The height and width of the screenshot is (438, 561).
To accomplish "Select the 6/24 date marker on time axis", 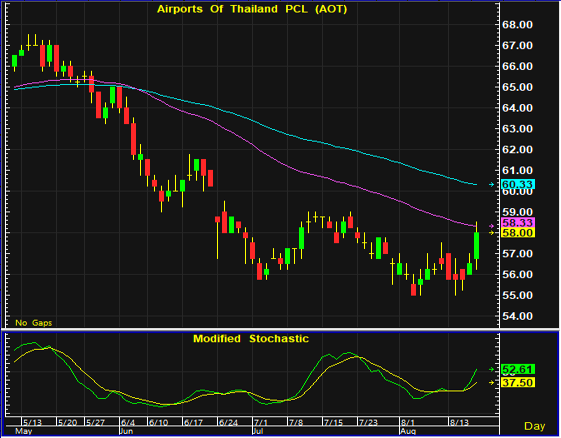I will point(228,423).
